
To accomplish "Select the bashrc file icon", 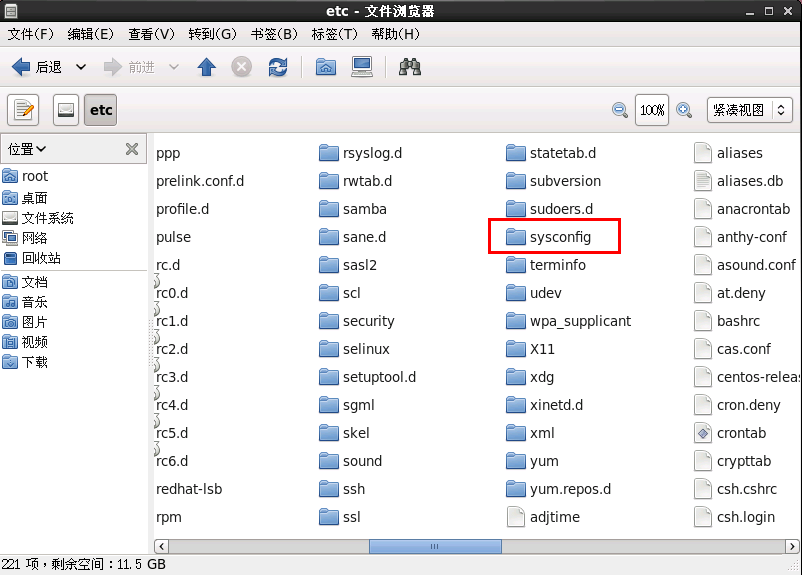I will (703, 321).
